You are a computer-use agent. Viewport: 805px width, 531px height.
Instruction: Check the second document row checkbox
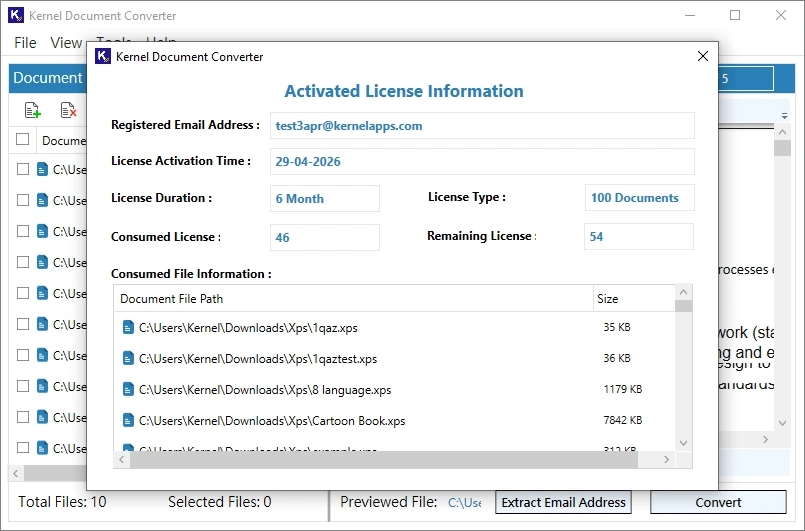pos(23,200)
